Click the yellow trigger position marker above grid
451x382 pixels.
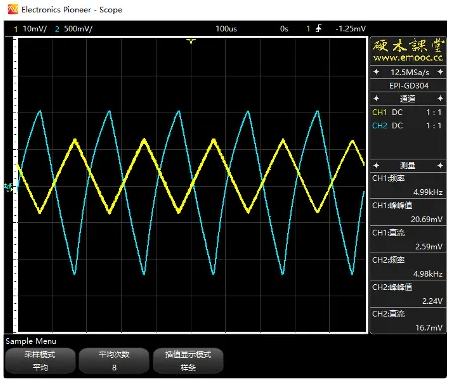click(191, 41)
